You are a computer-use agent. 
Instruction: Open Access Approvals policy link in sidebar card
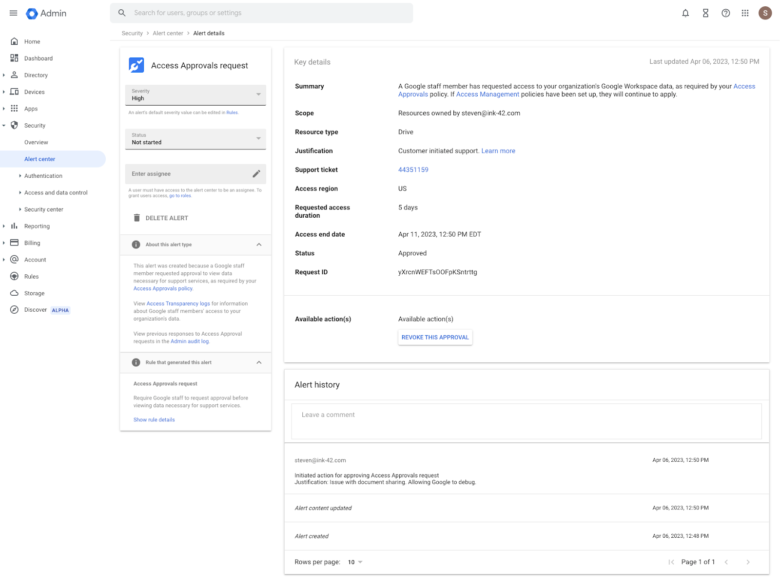(x=163, y=289)
